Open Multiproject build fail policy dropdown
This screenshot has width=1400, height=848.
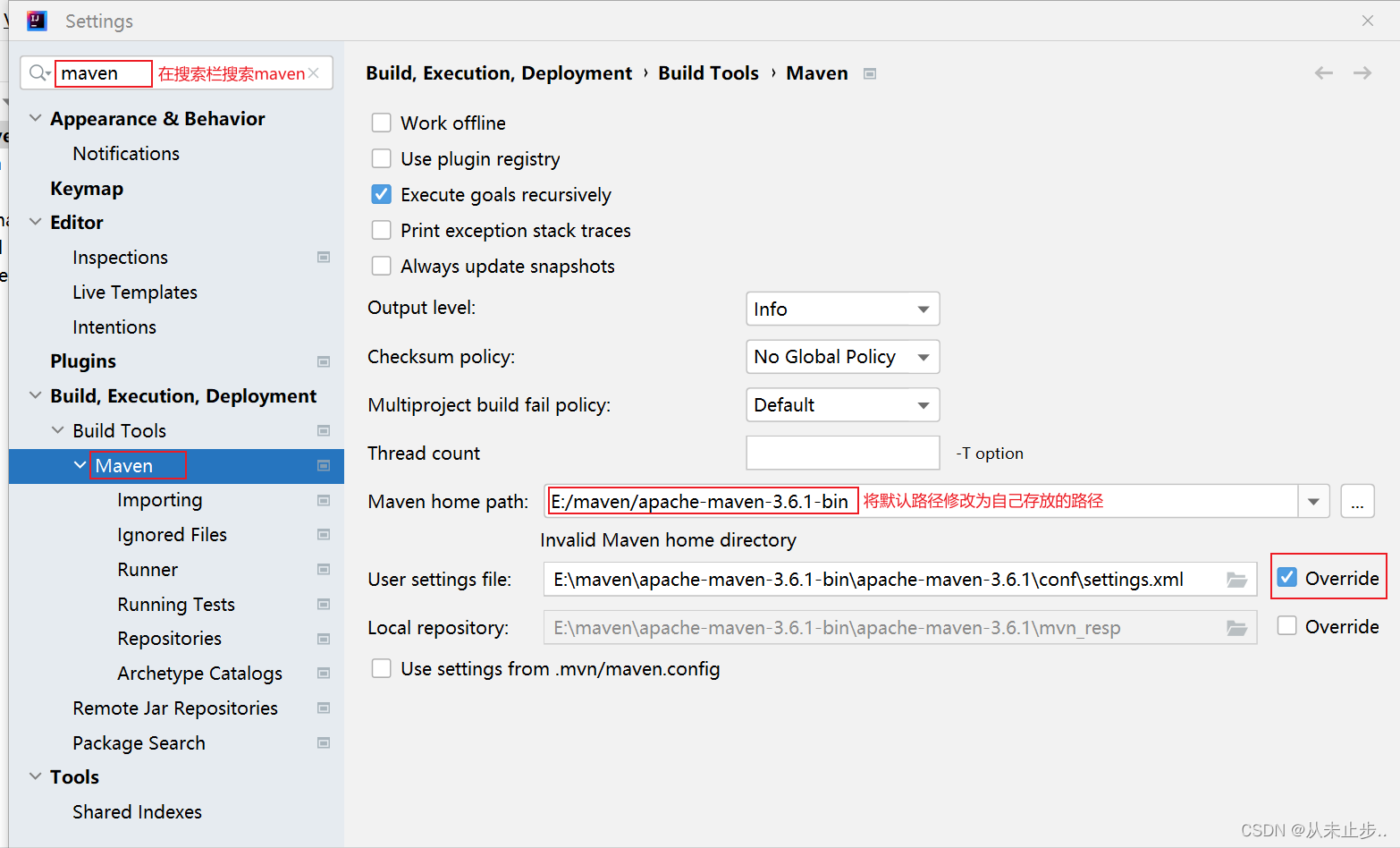pyautogui.click(x=843, y=405)
